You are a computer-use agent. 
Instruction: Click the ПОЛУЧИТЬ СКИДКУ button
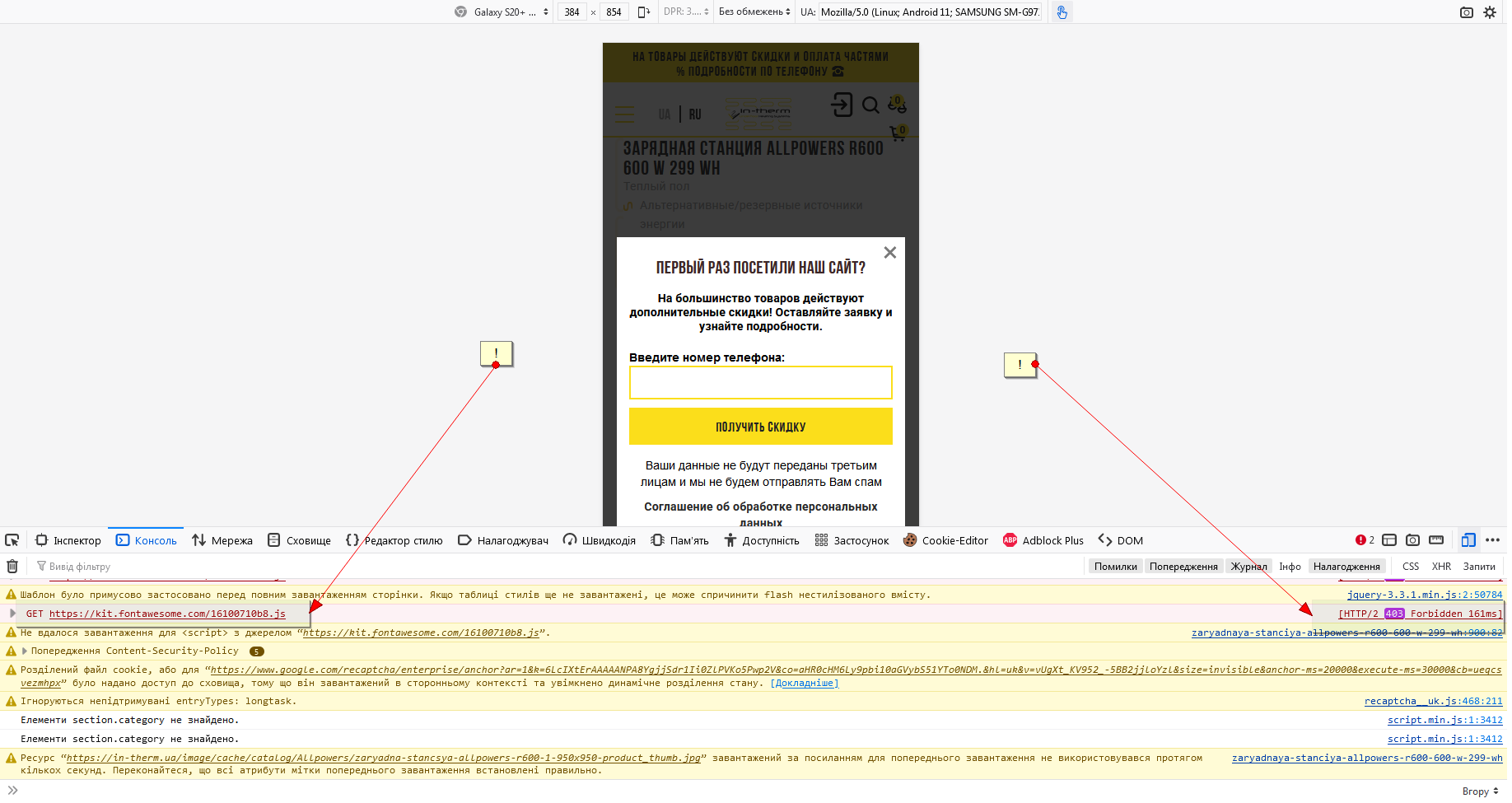point(760,427)
